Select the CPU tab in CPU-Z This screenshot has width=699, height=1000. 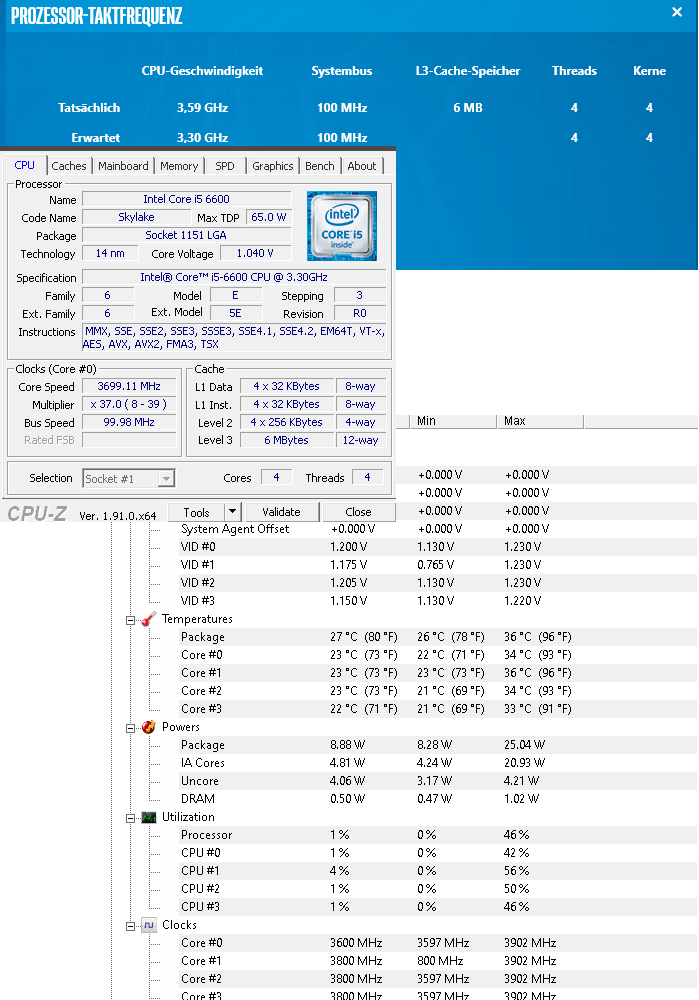(x=24, y=165)
